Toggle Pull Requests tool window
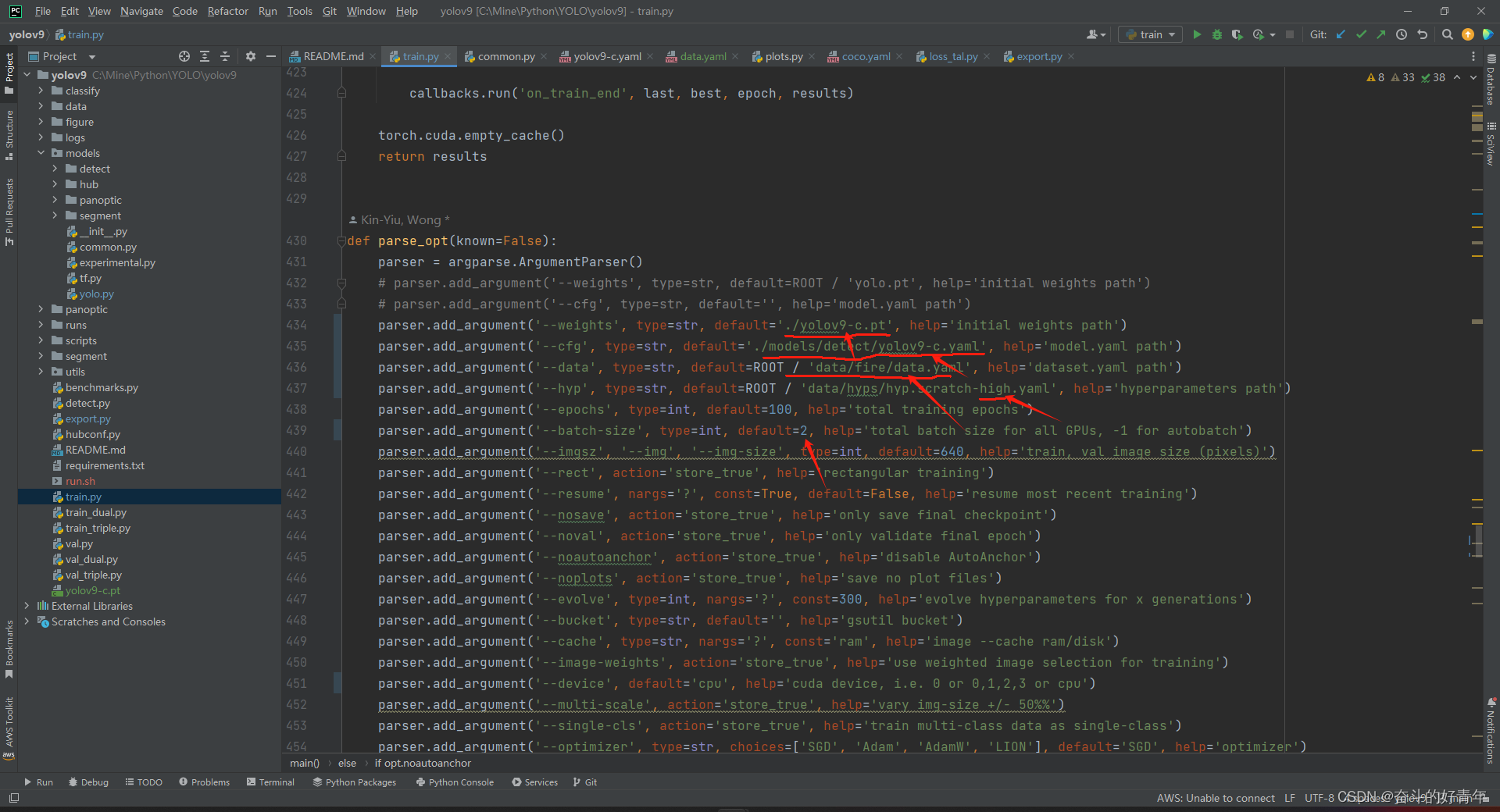 click(x=9, y=212)
